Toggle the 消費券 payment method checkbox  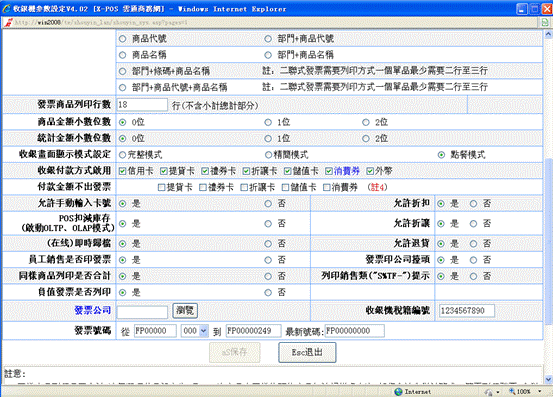point(329,171)
